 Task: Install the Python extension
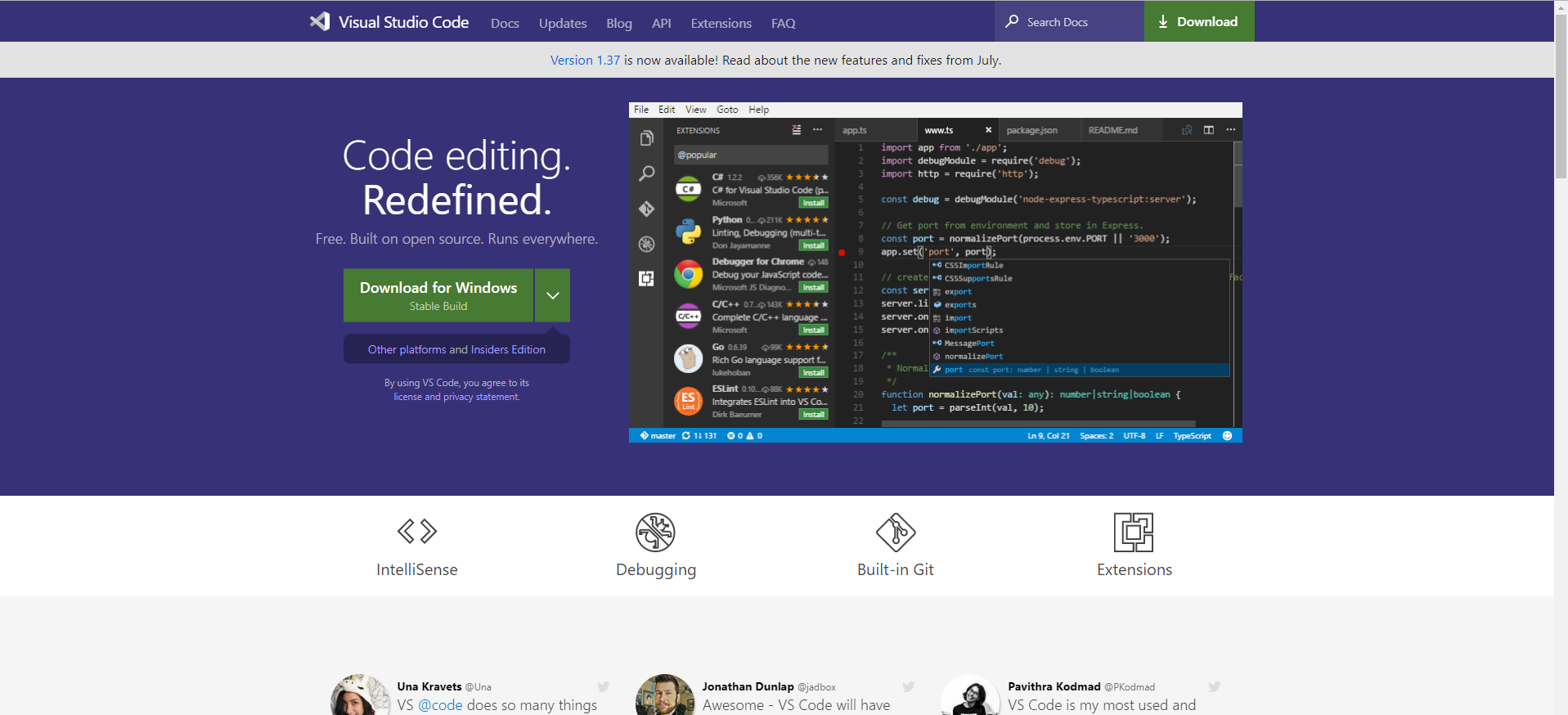[814, 245]
